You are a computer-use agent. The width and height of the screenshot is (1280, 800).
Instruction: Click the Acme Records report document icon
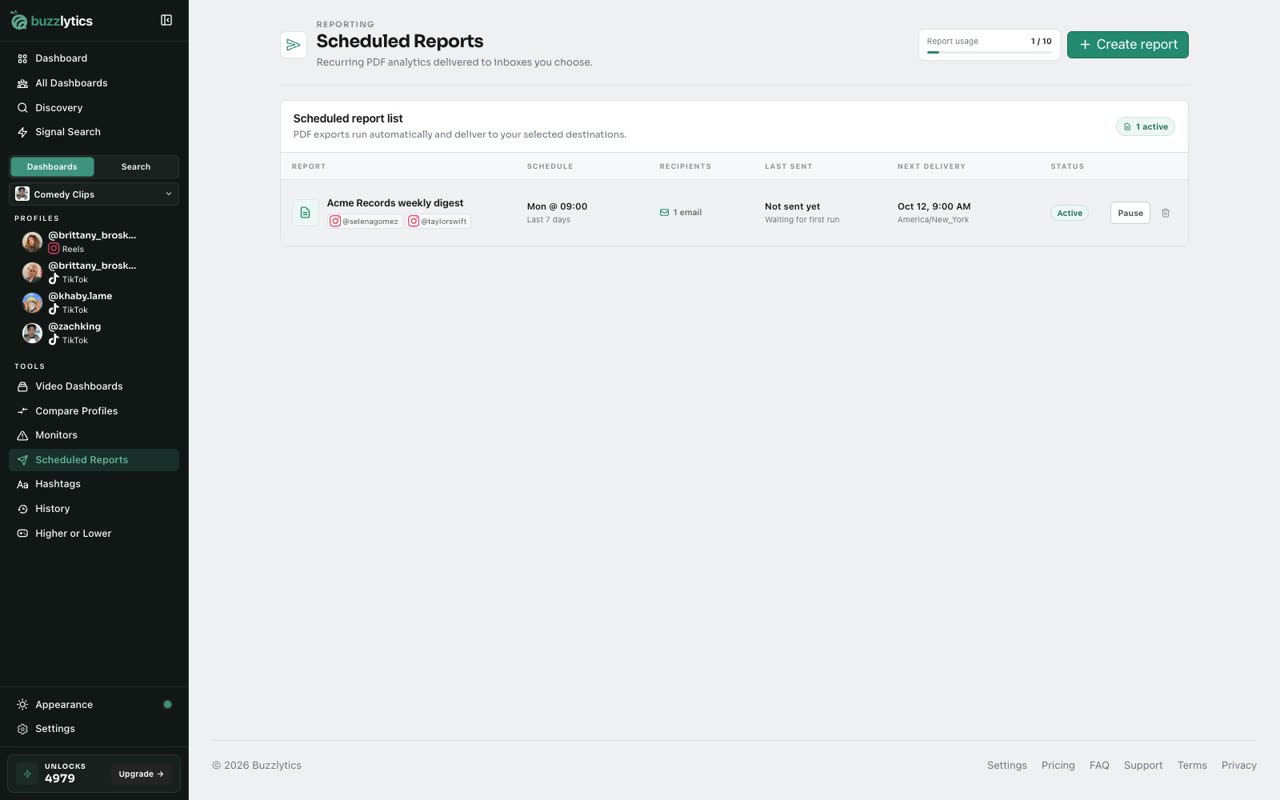coord(305,213)
